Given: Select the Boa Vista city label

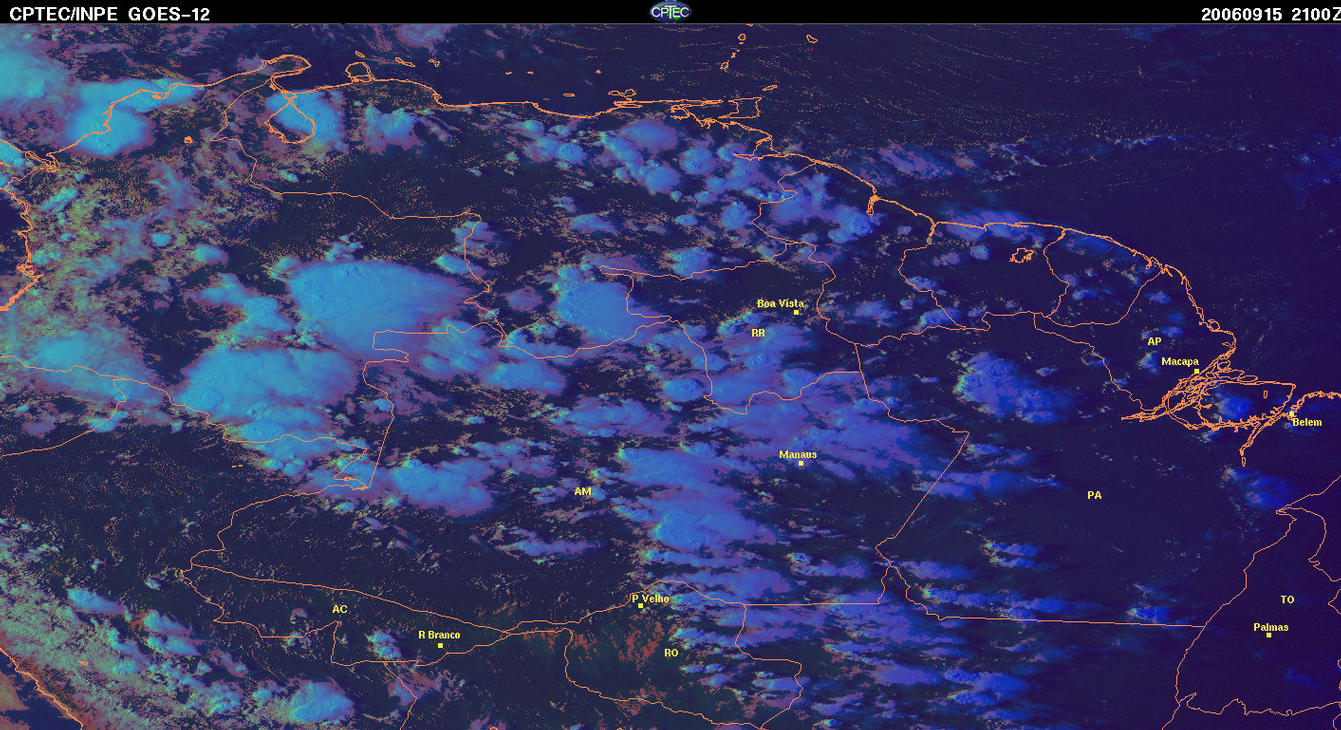Looking at the screenshot, I should [x=780, y=303].
